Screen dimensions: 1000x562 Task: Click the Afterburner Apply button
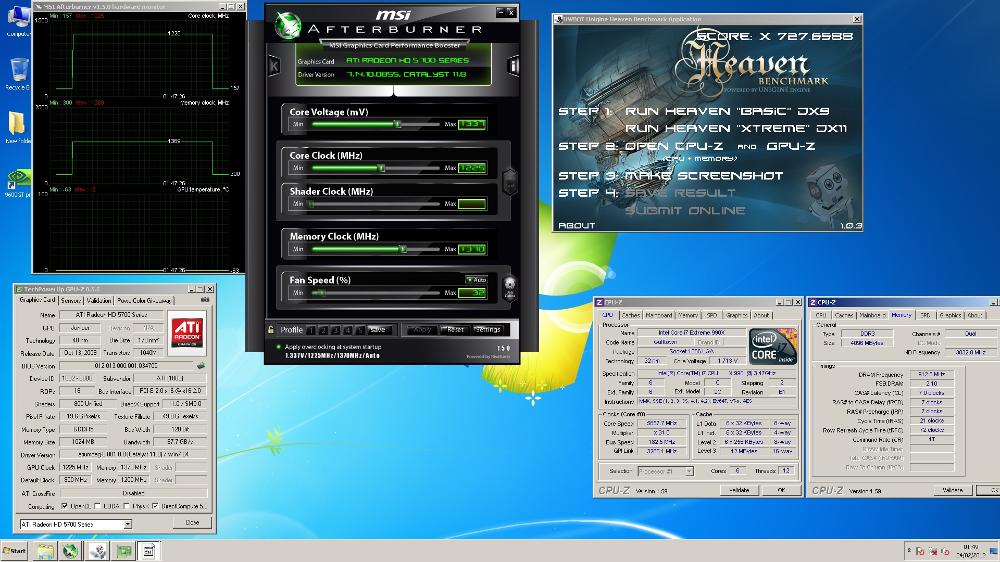(x=420, y=330)
